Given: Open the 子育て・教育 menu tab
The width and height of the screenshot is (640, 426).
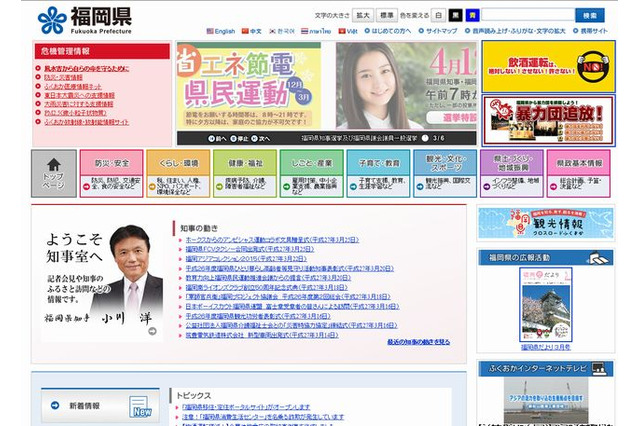Looking at the screenshot, I should point(378,173).
